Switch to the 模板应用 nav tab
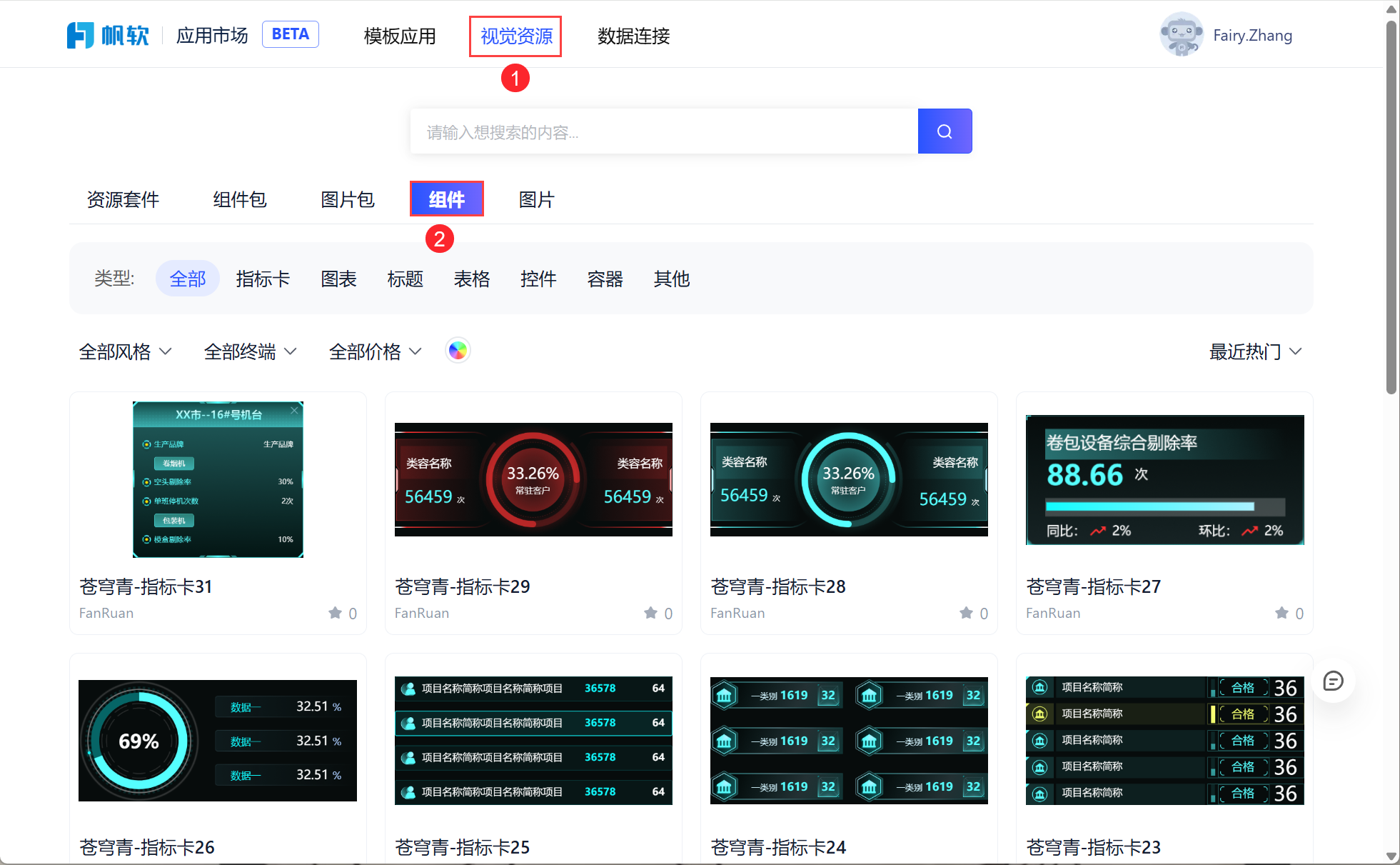The image size is (1400, 865). (400, 36)
